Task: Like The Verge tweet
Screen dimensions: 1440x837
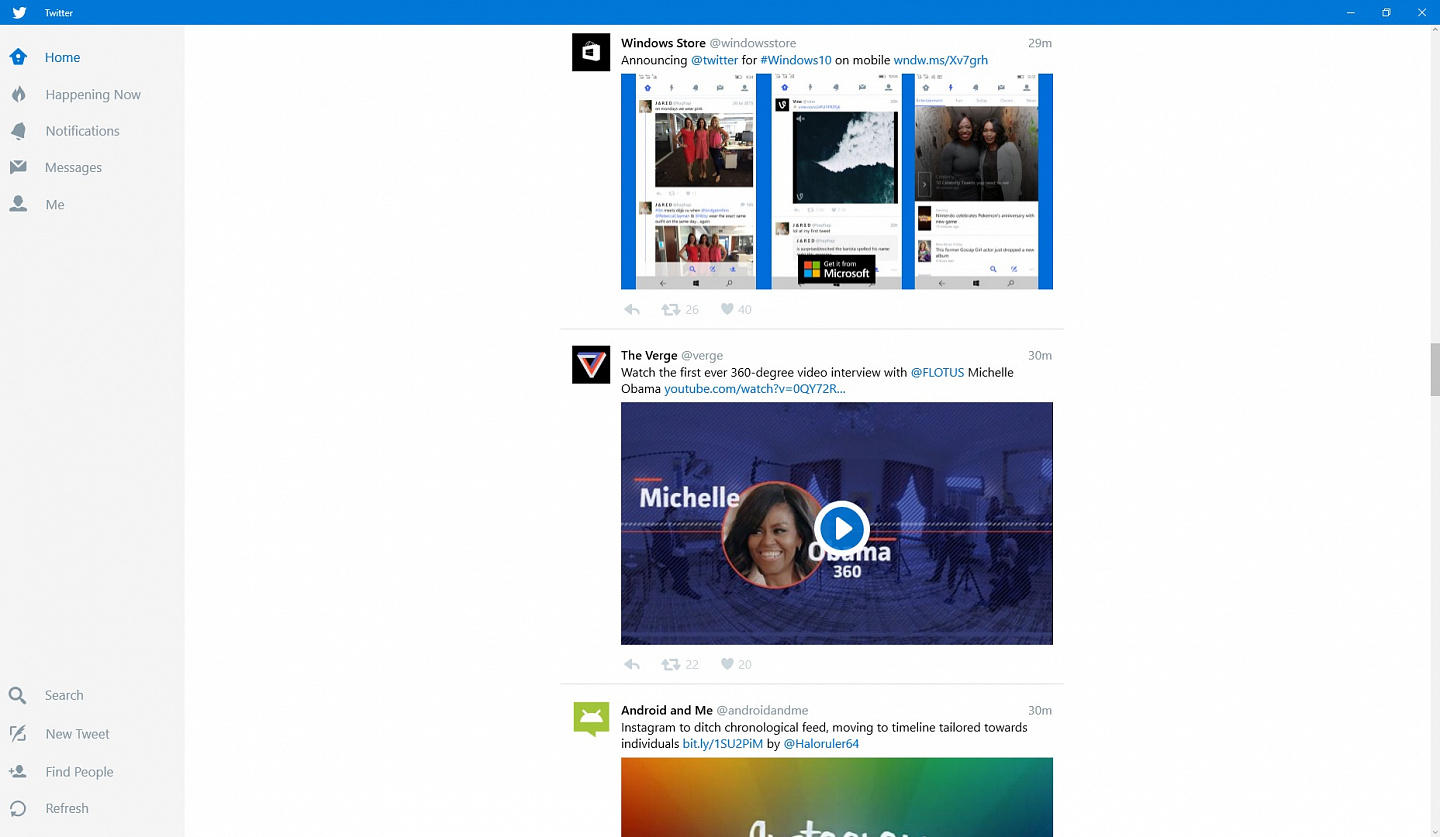Action: point(727,664)
